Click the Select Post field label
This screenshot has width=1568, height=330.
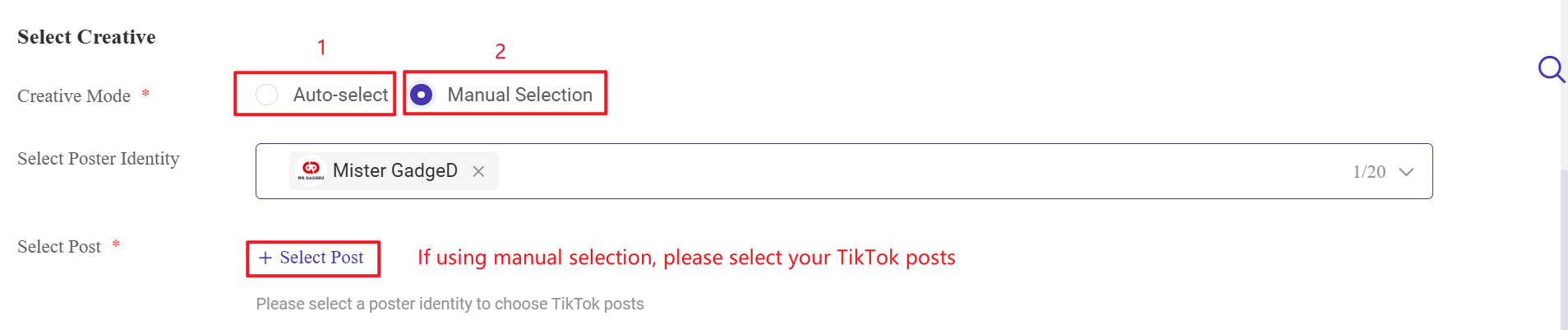coord(59,247)
